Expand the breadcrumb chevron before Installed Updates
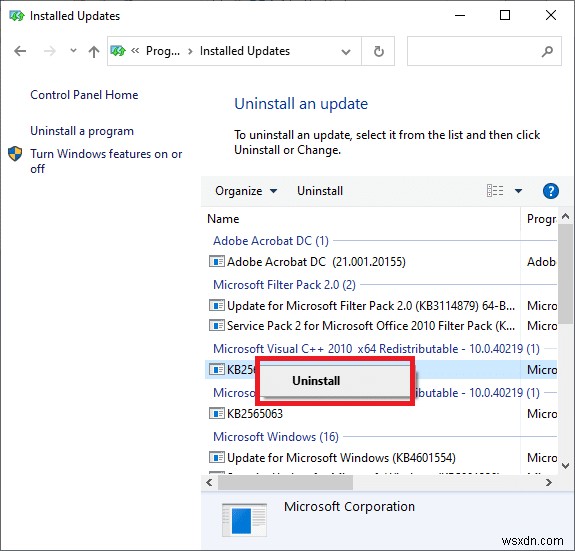This screenshot has width=575, height=551. pyautogui.click(x=190, y=51)
